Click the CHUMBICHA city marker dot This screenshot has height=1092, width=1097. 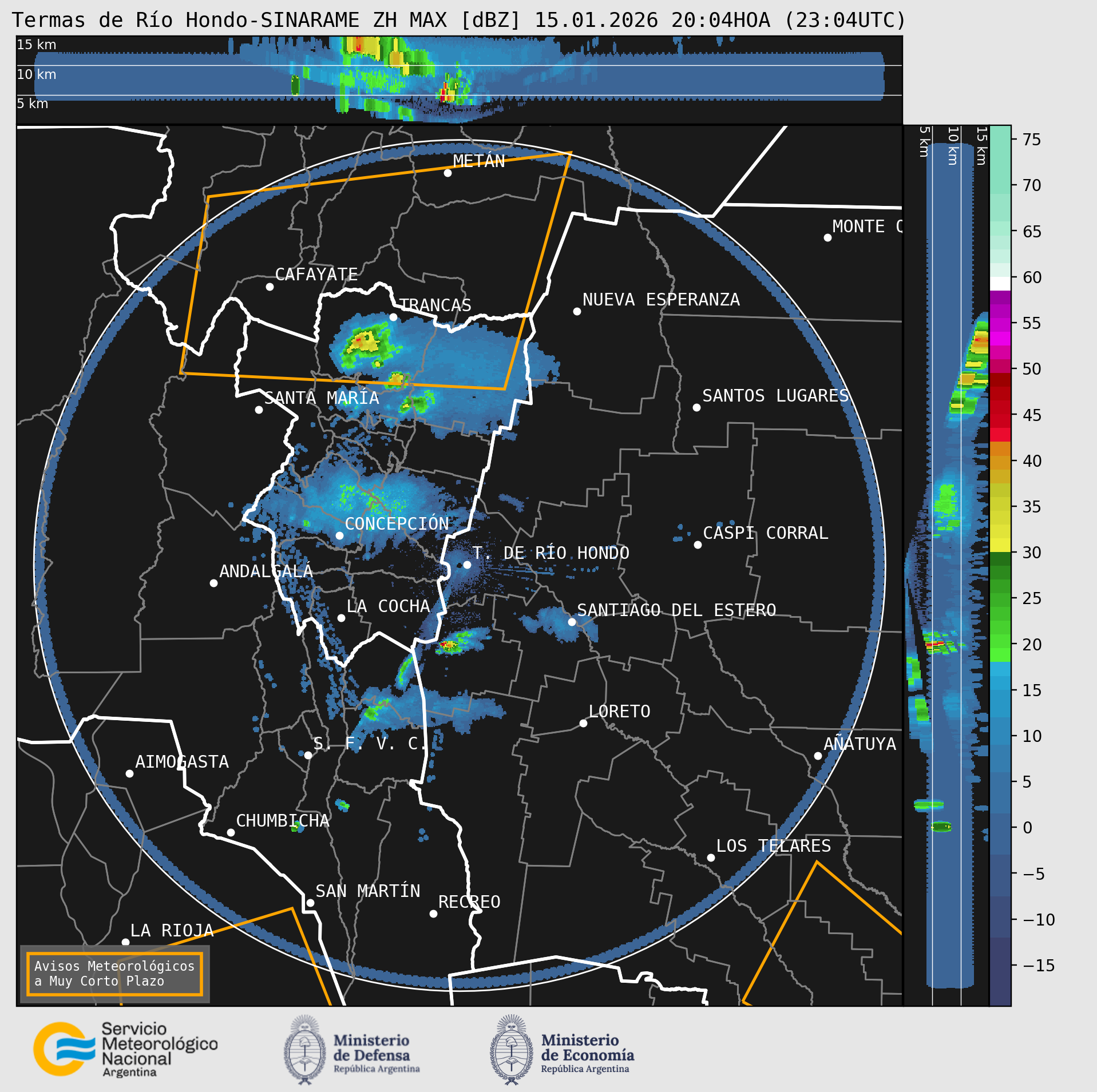[231, 832]
